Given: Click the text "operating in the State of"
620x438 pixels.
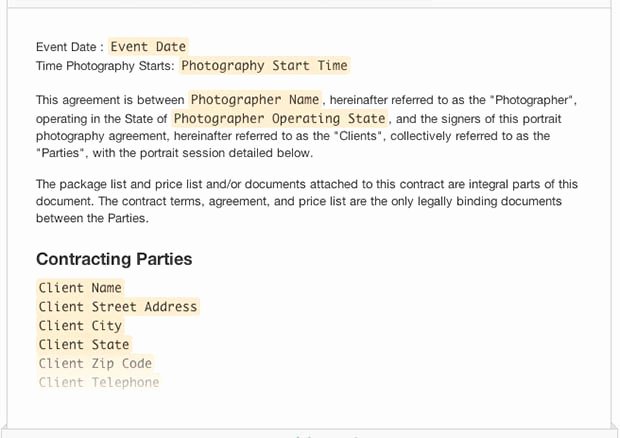Looking at the screenshot, I should coord(102,119).
